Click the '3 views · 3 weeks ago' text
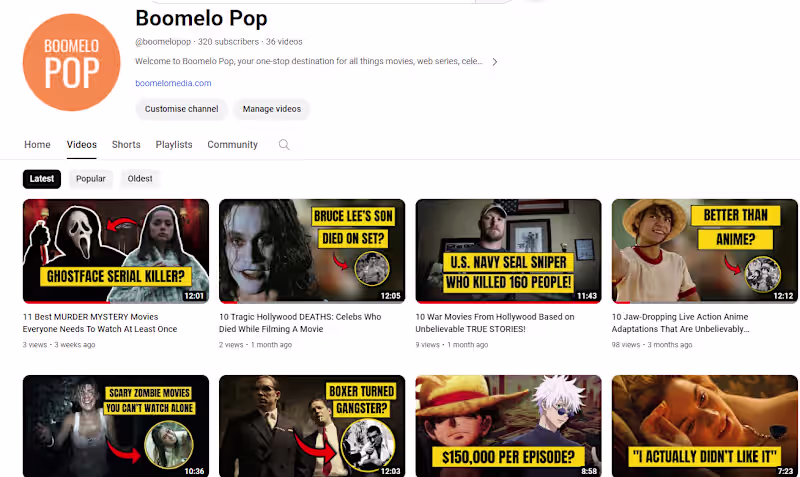The height and width of the screenshot is (477, 800). pos(59,345)
